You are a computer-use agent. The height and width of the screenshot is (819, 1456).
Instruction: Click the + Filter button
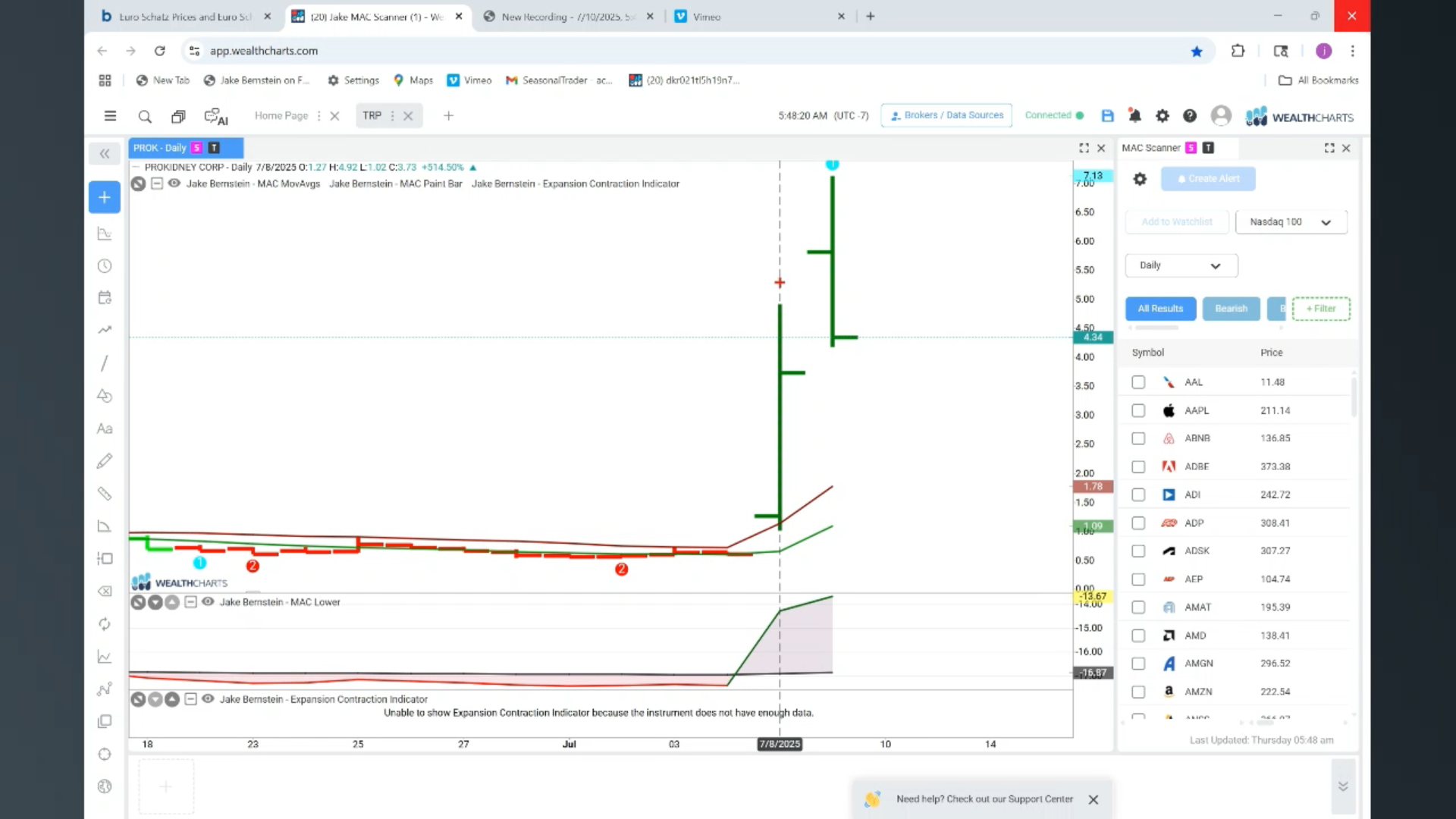tap(1321, 309)
